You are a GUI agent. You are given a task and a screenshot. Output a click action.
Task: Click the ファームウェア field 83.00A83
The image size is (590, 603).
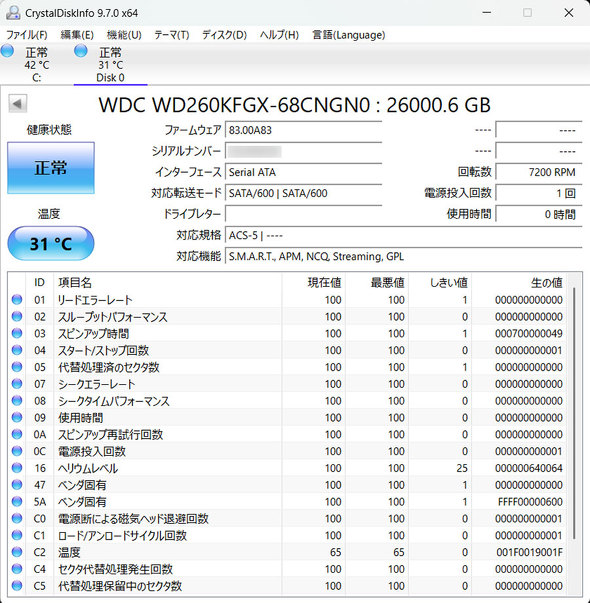[303, 130]
